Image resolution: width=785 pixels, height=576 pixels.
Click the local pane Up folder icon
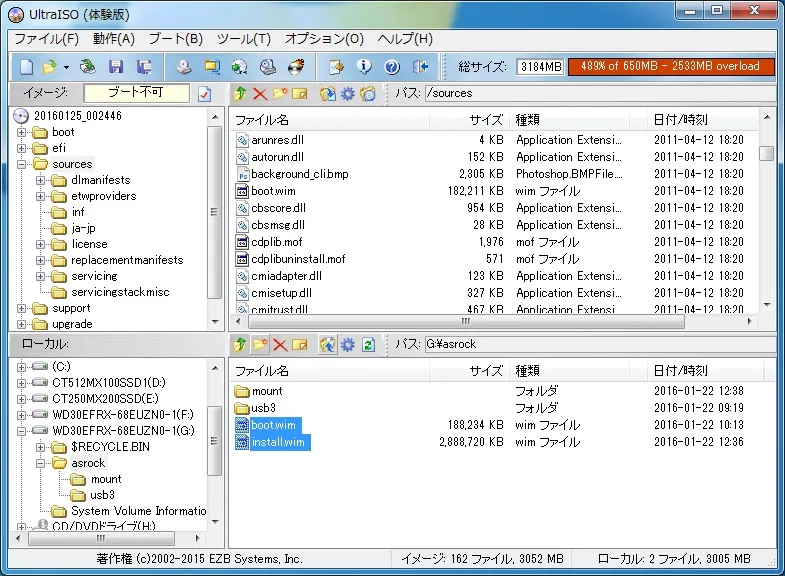pyautogui.click(x=240, y=344)
